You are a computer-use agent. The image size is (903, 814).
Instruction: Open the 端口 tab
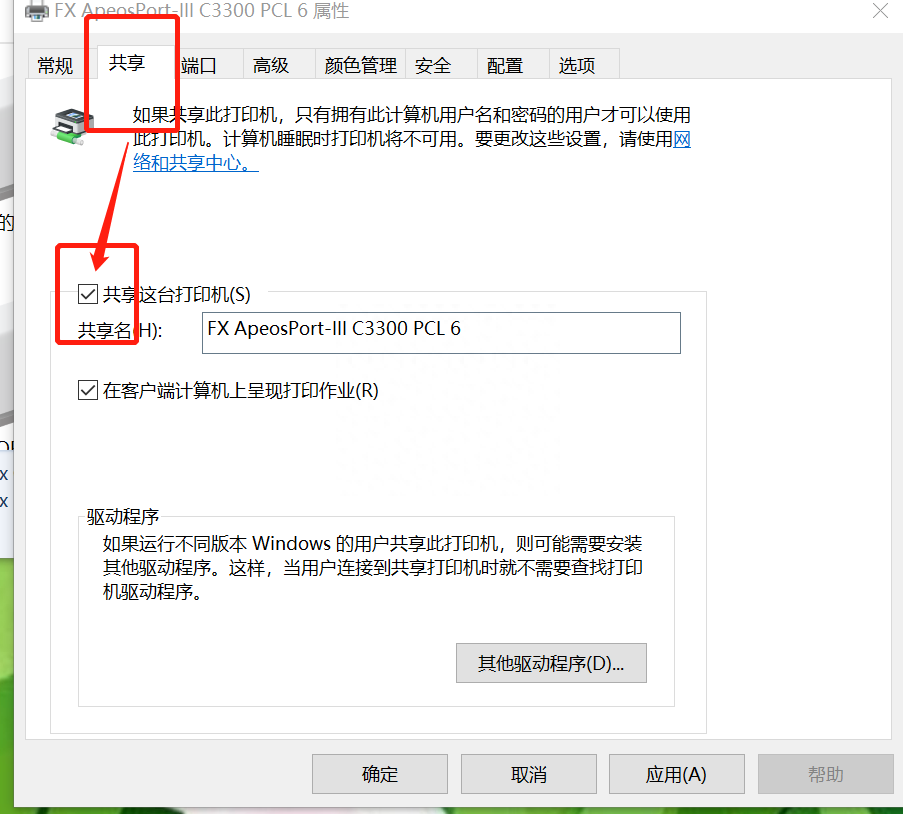(199, 66)
